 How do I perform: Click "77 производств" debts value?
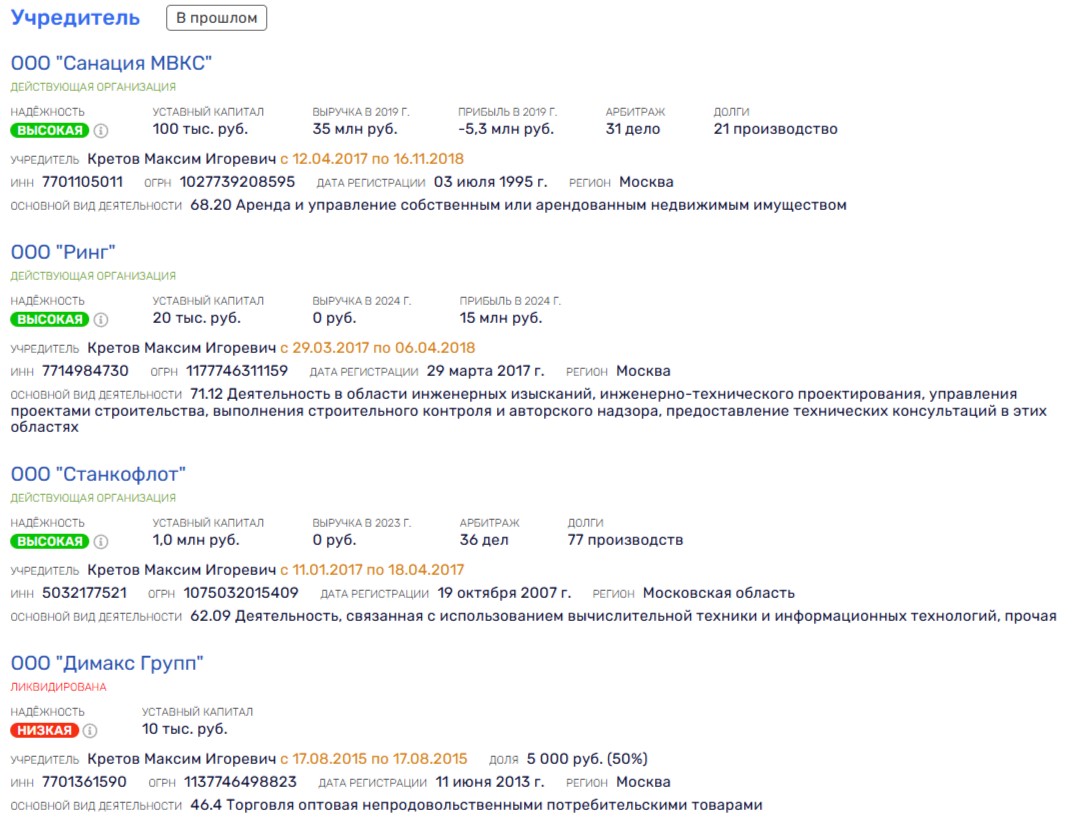(x=625, y=540)
